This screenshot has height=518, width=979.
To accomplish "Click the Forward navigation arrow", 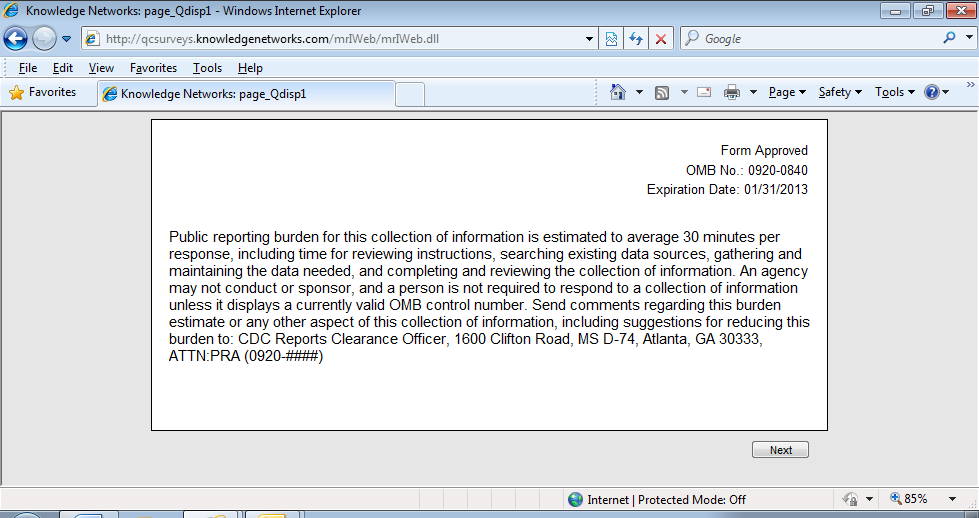I will point(44,39).
